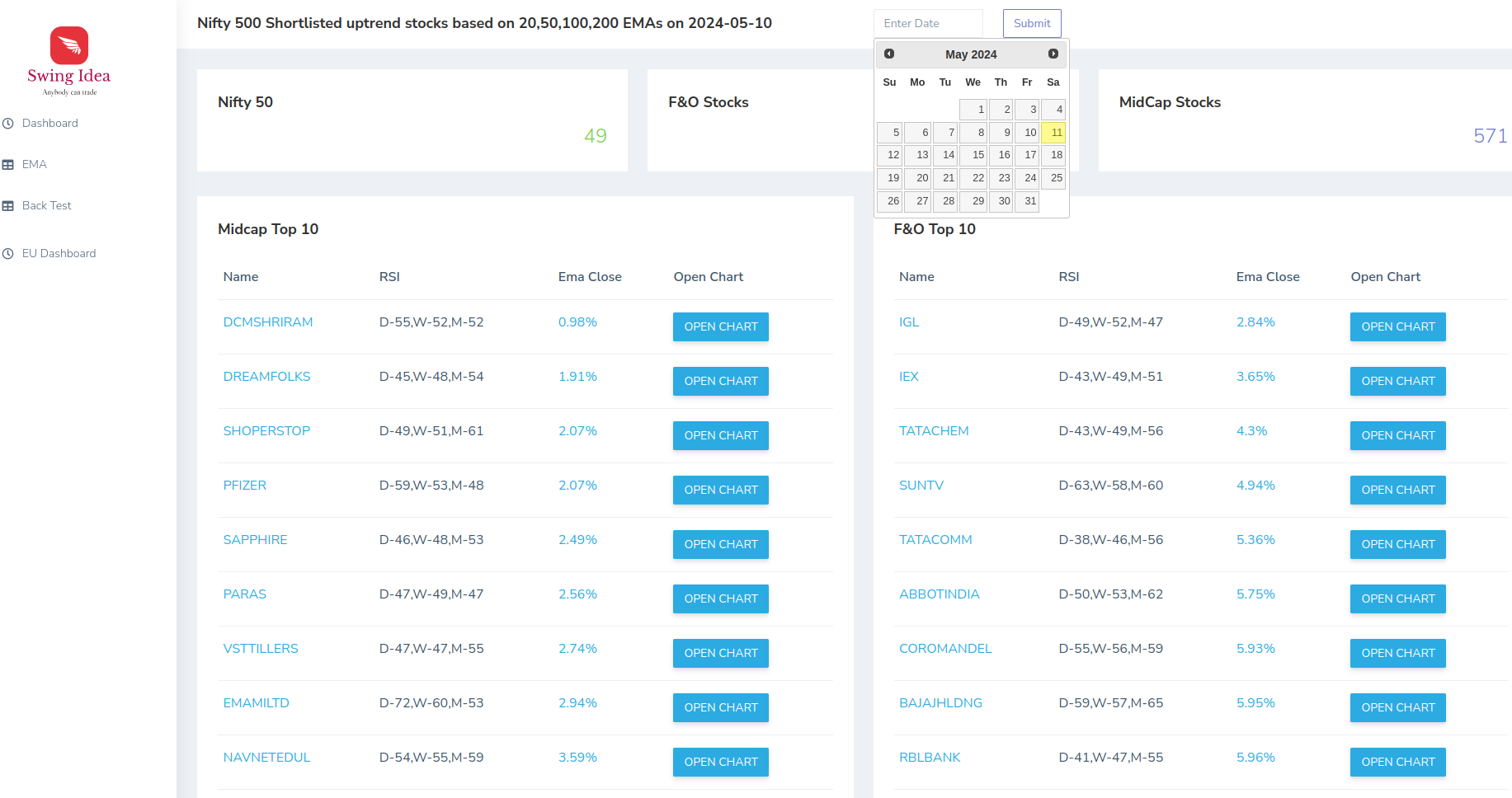Select May 11 in the calendar
1512x798 pixels.
1053,133
